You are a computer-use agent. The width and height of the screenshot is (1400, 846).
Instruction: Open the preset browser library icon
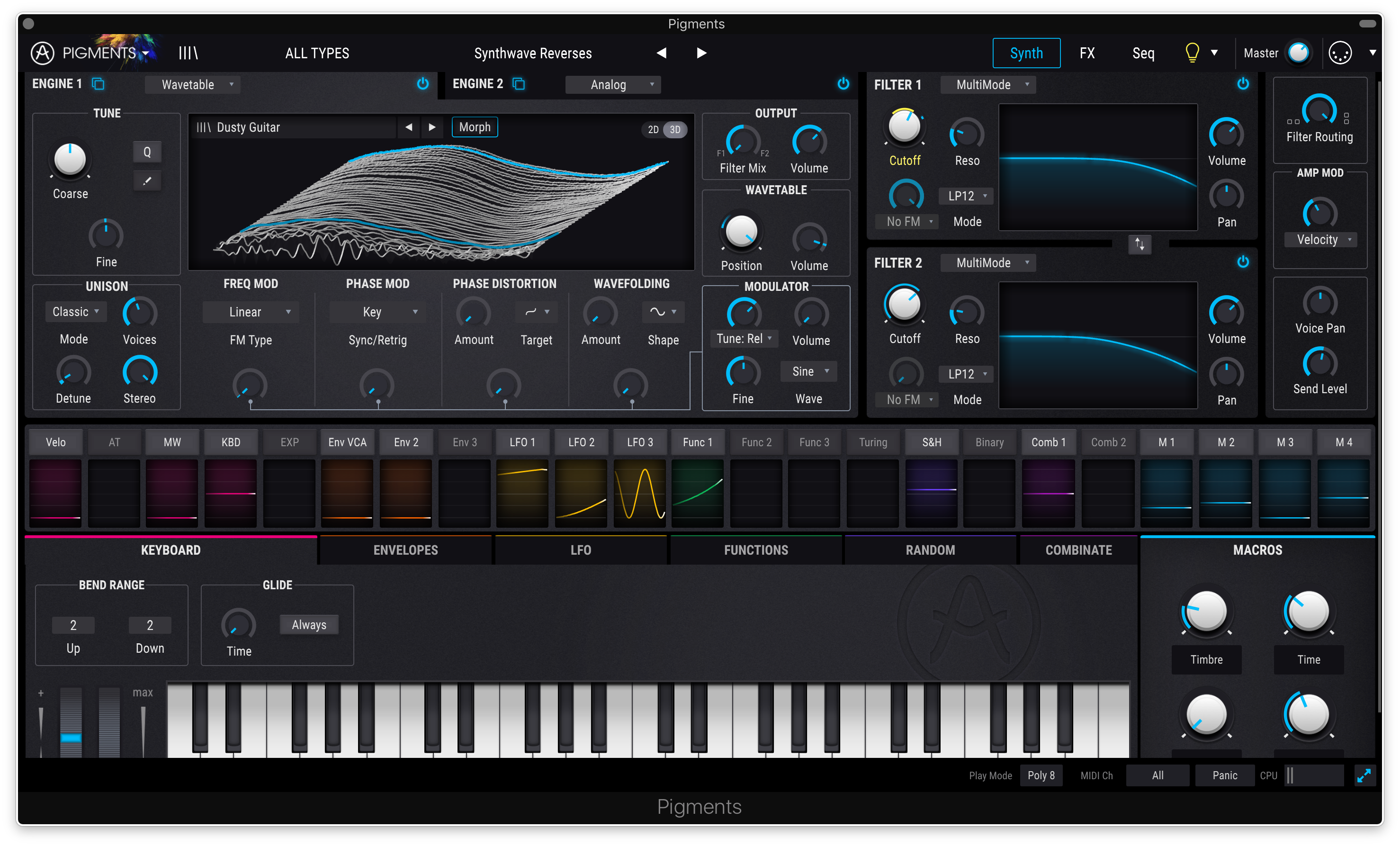[x=188, y=53]
